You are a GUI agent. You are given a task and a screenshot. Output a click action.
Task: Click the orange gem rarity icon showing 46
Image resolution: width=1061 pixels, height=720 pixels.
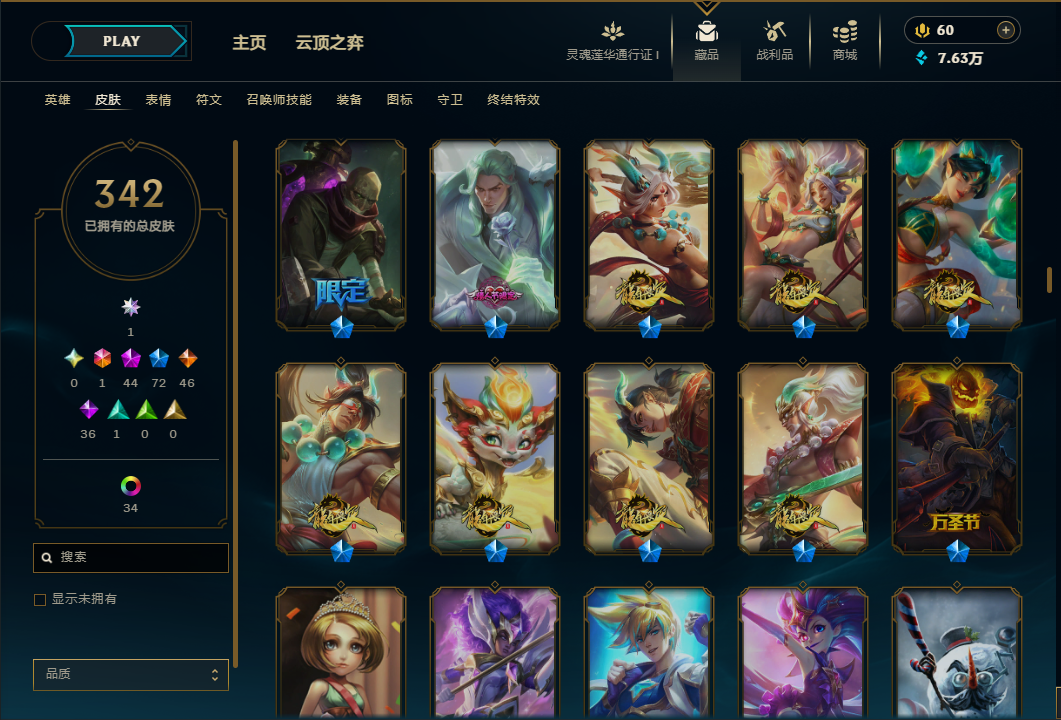click(187, 358)
